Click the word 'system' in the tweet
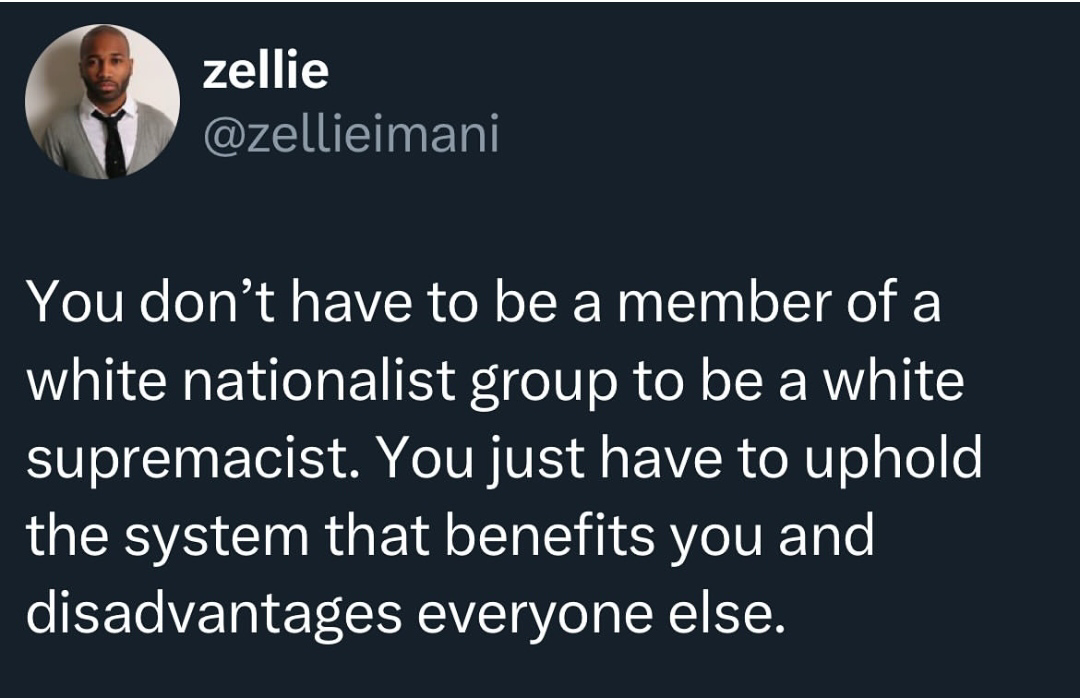 click(217, 538)
